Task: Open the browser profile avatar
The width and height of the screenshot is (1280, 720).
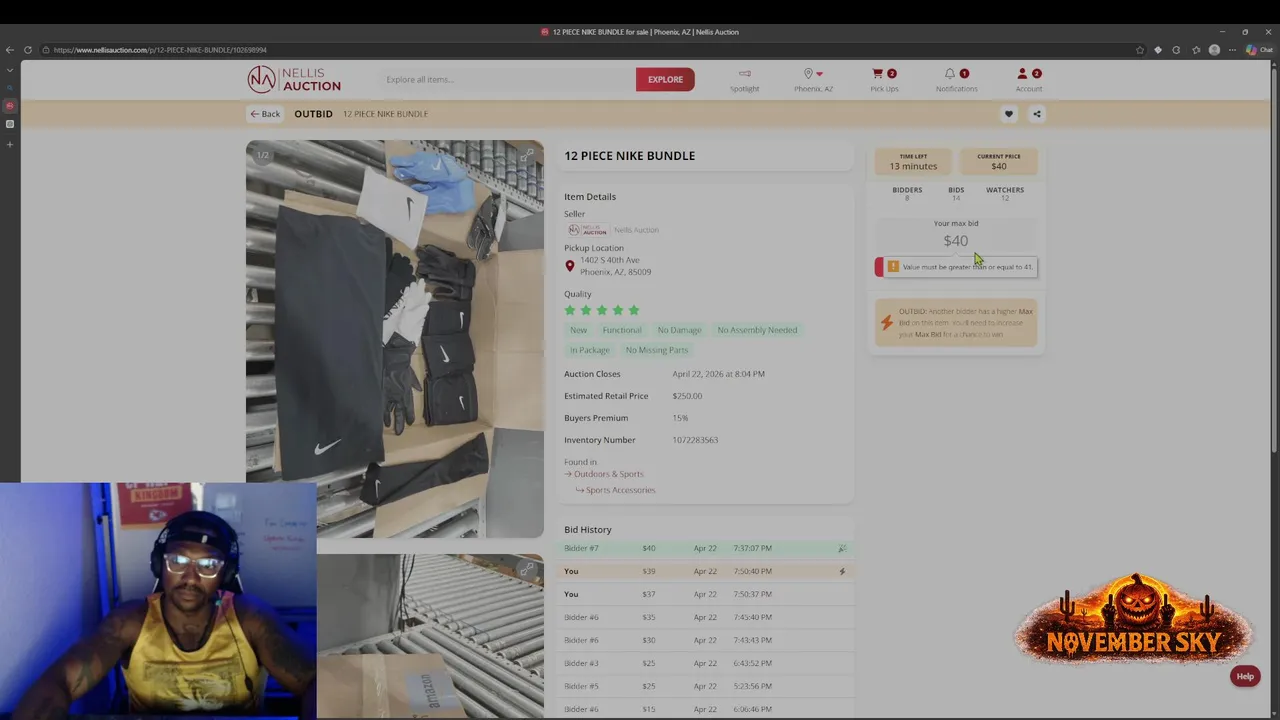Action: point(1214,50)
